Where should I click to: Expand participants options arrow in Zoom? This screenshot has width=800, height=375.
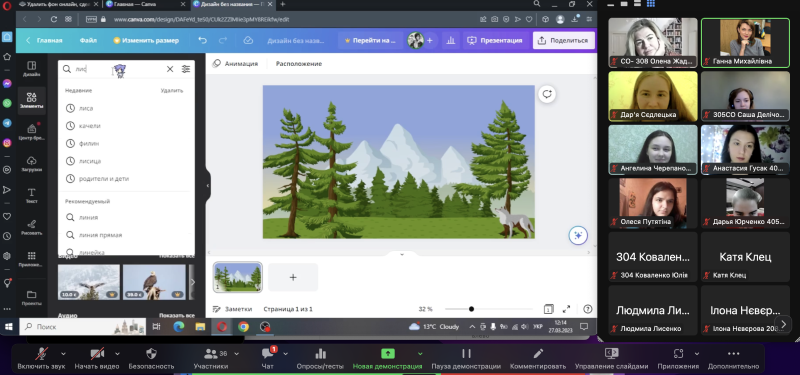click(x=236, y=353)
